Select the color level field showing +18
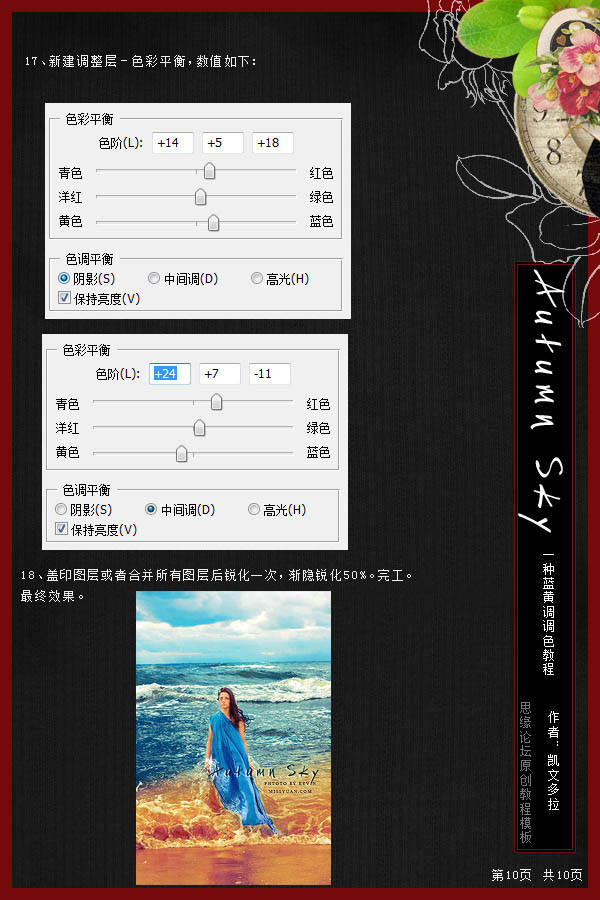The height and width of the screenshot is (900, 600). pyautogui.click(x=272, y=143)
